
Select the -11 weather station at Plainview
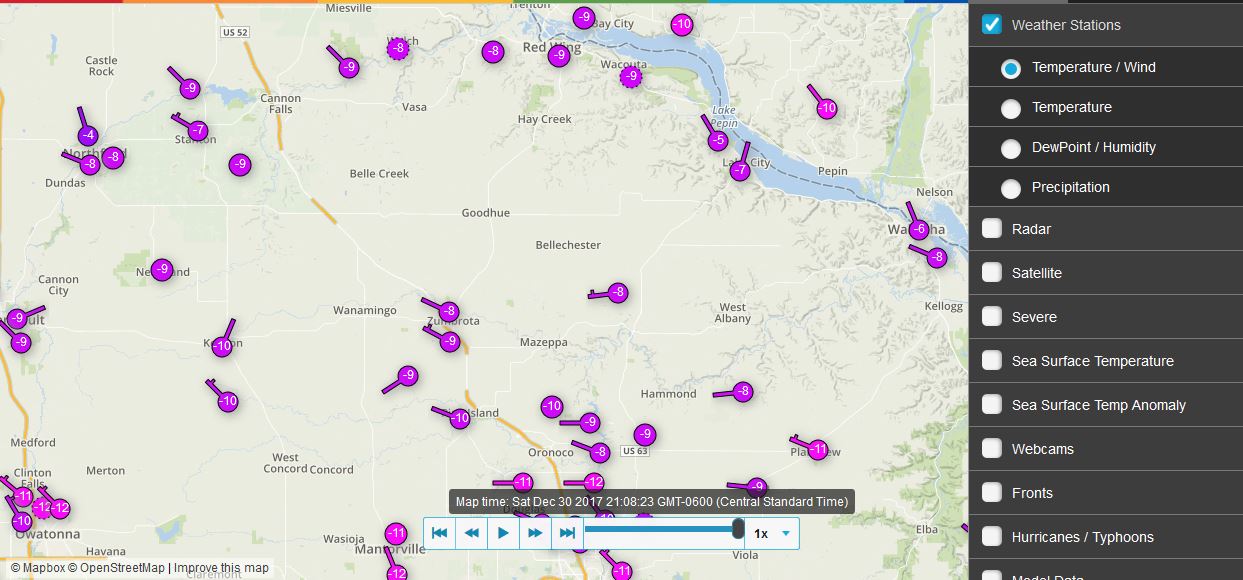818,450
